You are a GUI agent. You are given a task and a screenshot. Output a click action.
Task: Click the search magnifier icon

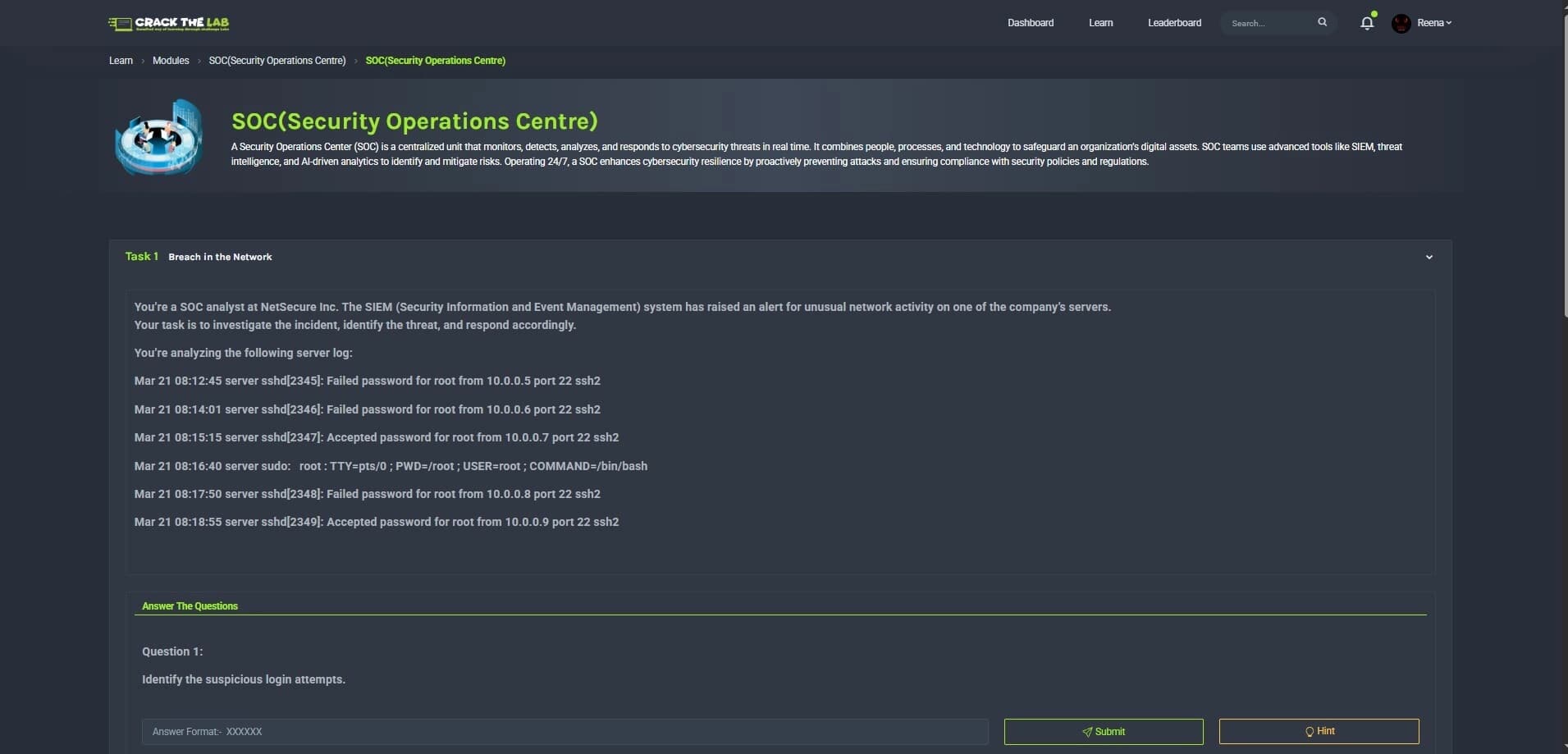(x=1322, y=22)
